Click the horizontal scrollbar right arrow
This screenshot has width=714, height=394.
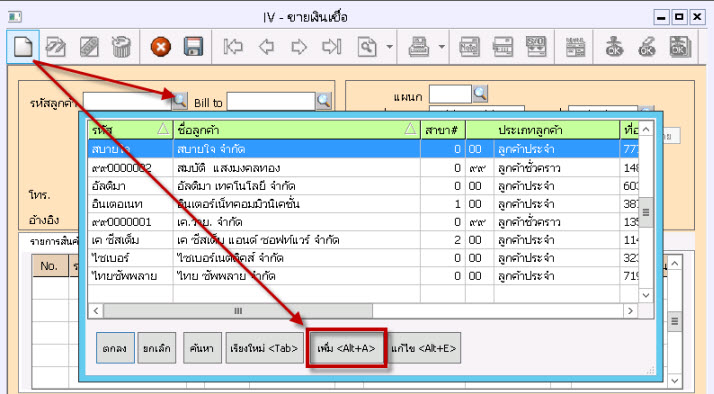[630, 311]
